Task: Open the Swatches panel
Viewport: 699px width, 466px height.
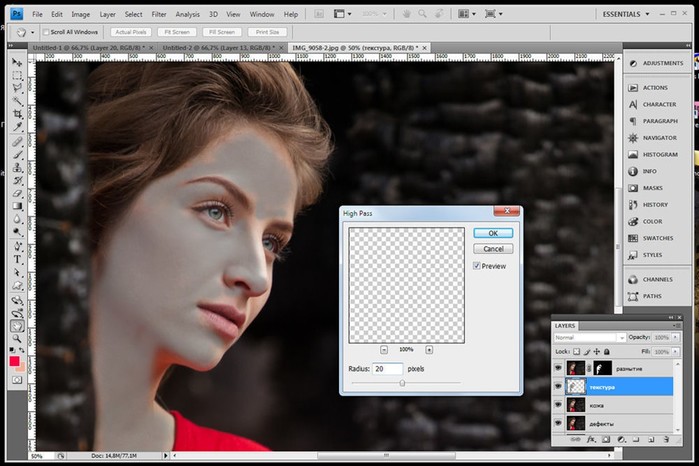Action: [657, 238]
